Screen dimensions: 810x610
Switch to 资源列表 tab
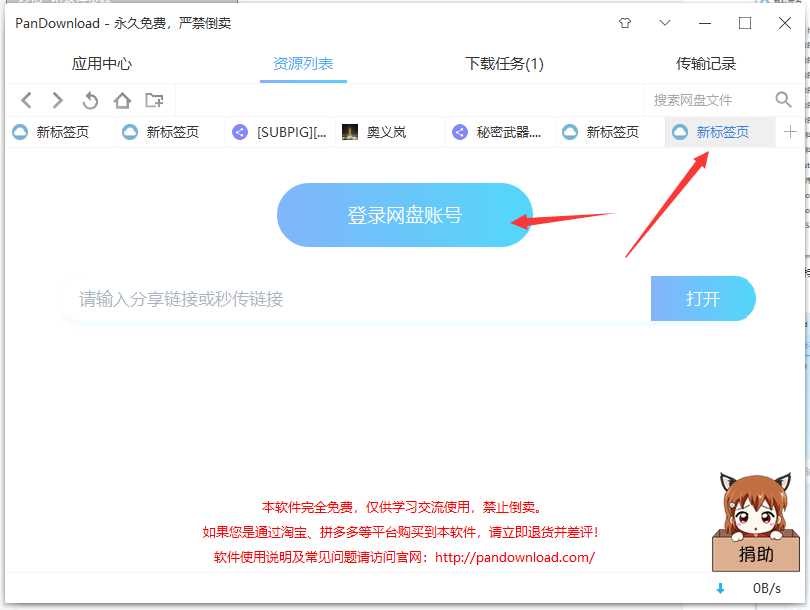pos(303,64)
